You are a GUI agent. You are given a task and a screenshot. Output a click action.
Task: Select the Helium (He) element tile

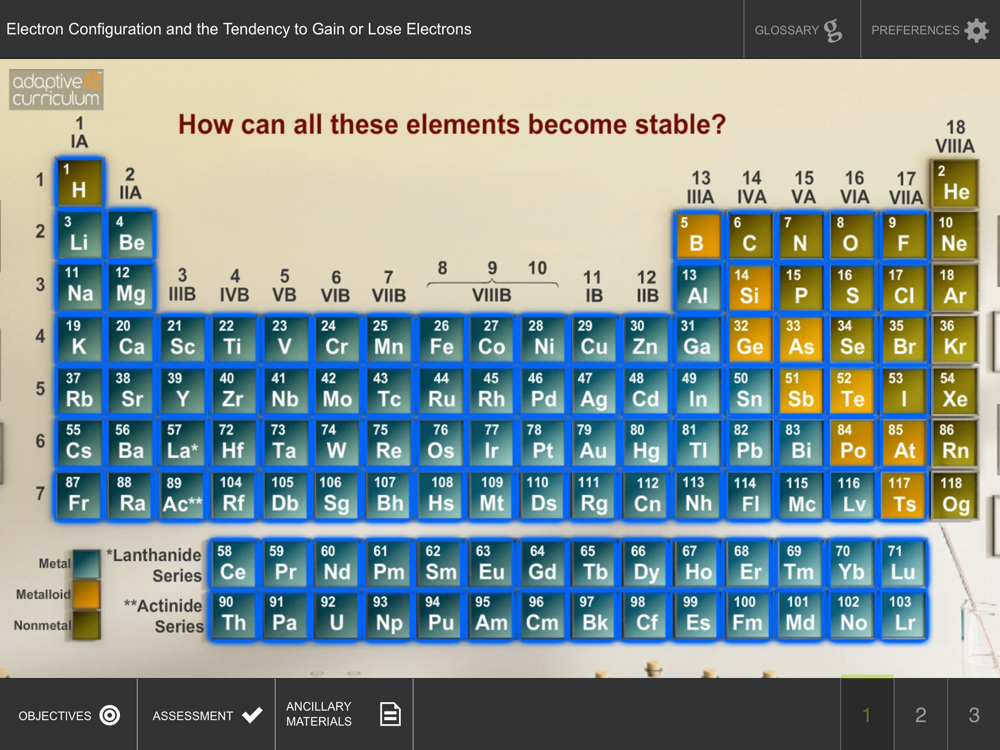(955, 184)
